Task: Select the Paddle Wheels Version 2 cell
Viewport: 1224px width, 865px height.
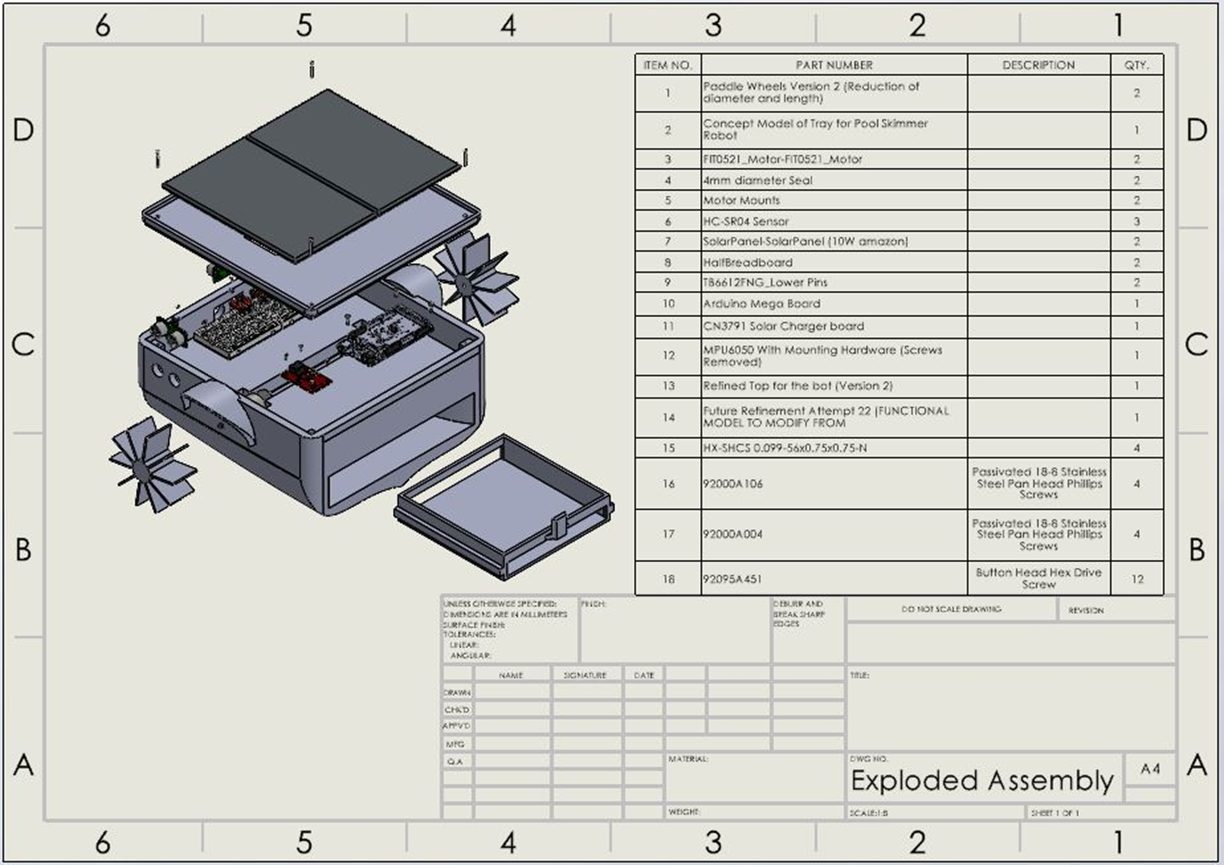Action: click(834, 93)
